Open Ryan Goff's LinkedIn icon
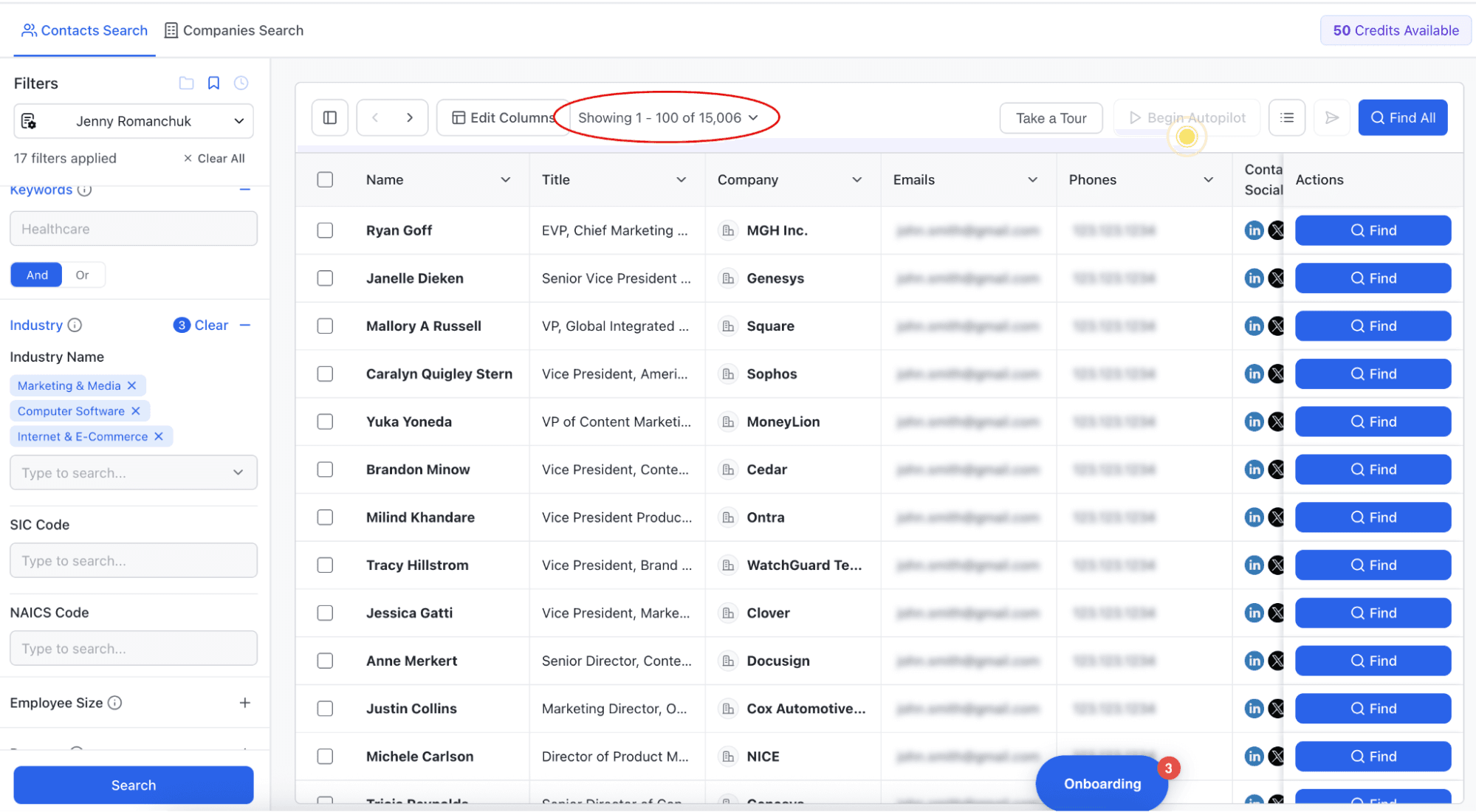Screen dimensions: 1476x812 point(1254,230)
